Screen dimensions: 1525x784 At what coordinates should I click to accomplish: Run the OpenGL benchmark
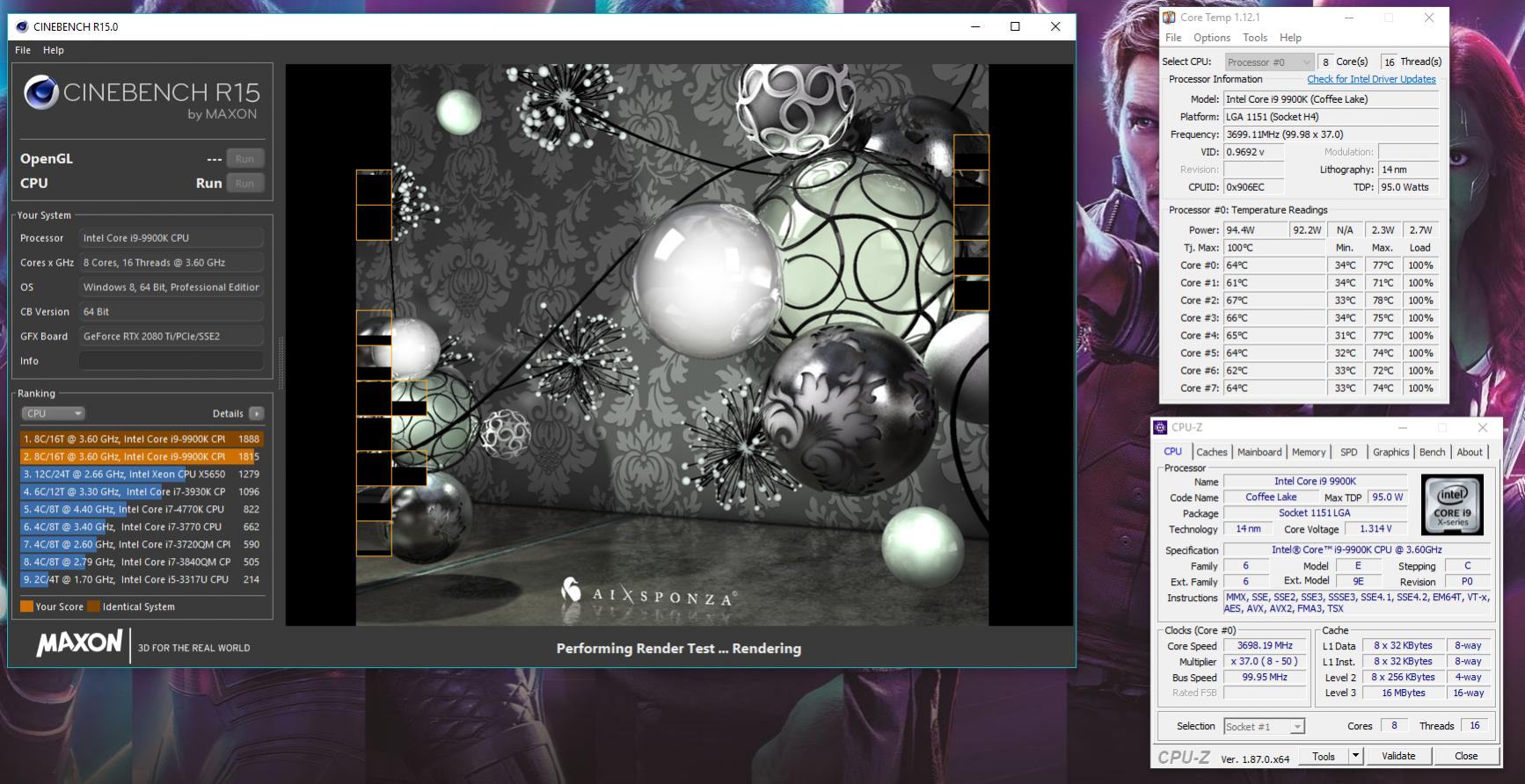[244, 159]
